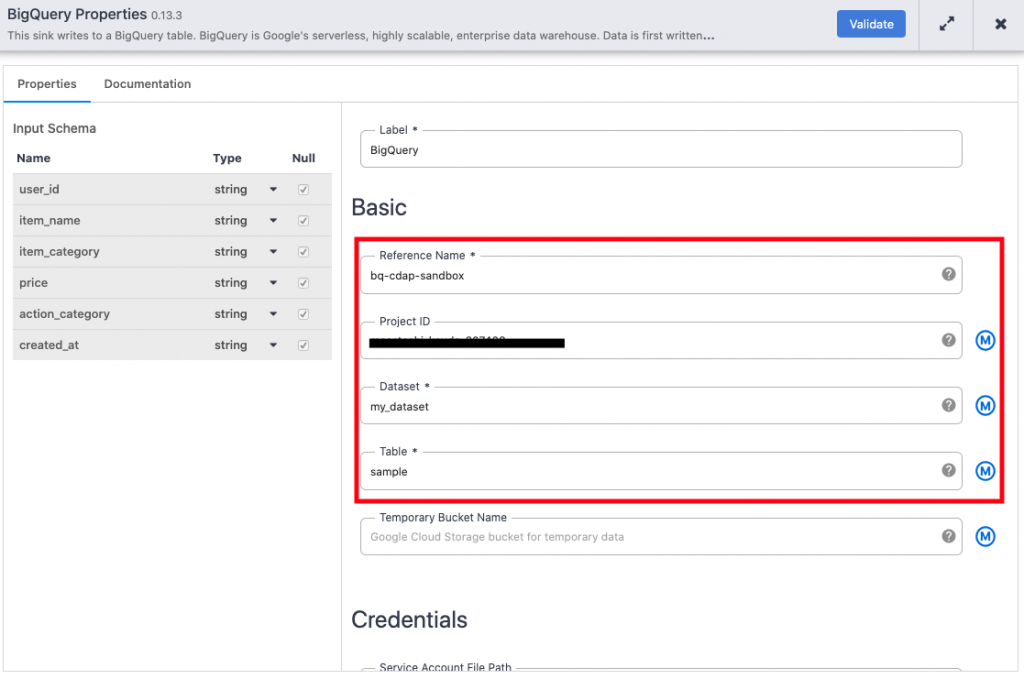Click the Validate button
This screenshot has width=1024, height=679.
point(871,24)
